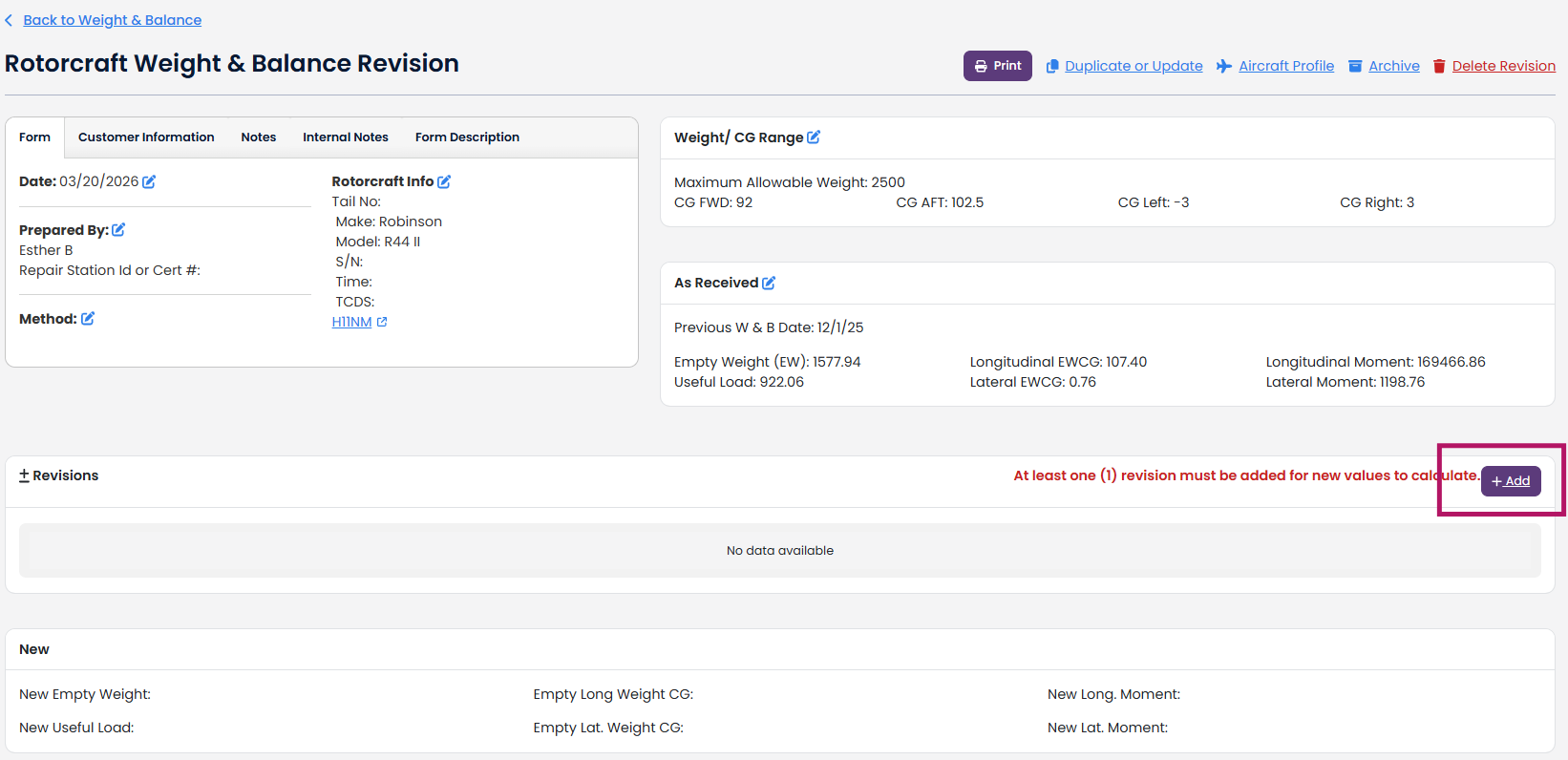The image size is (1568, 760).
Task: Open the Duplicate or Update link
Action: [x=1134, y=66]
